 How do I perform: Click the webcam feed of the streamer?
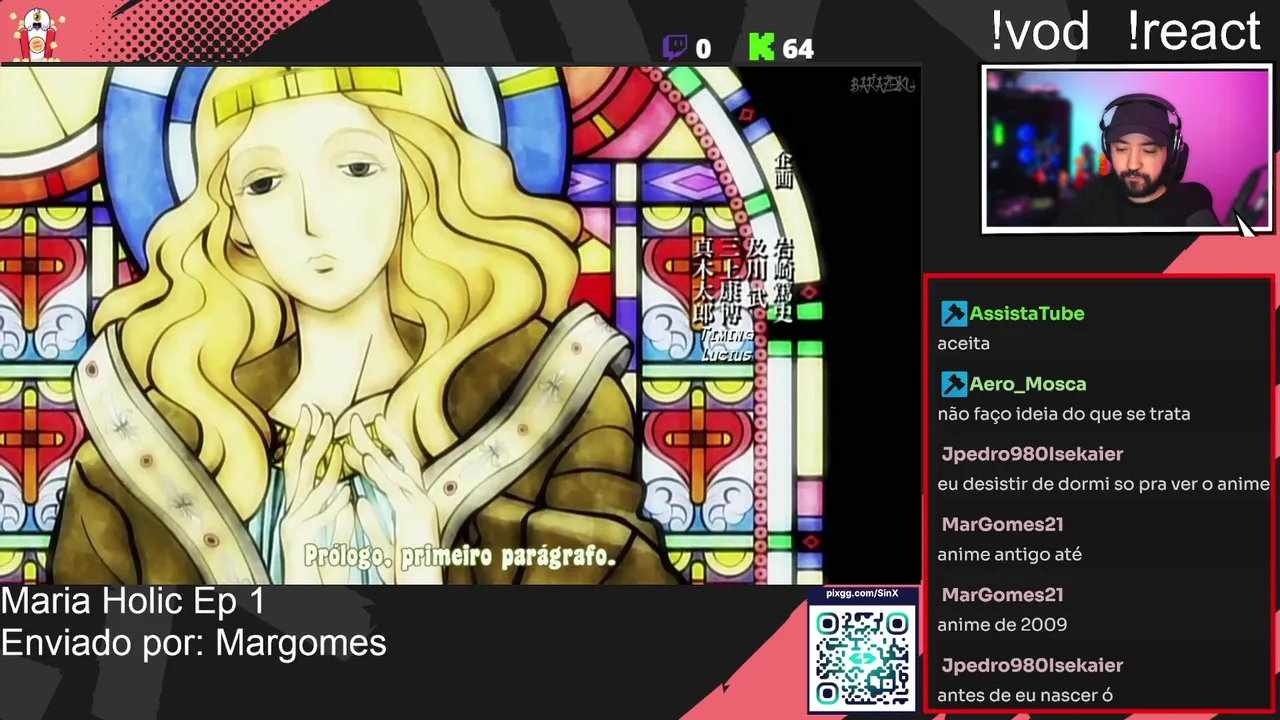click(x=1127, y=149)
